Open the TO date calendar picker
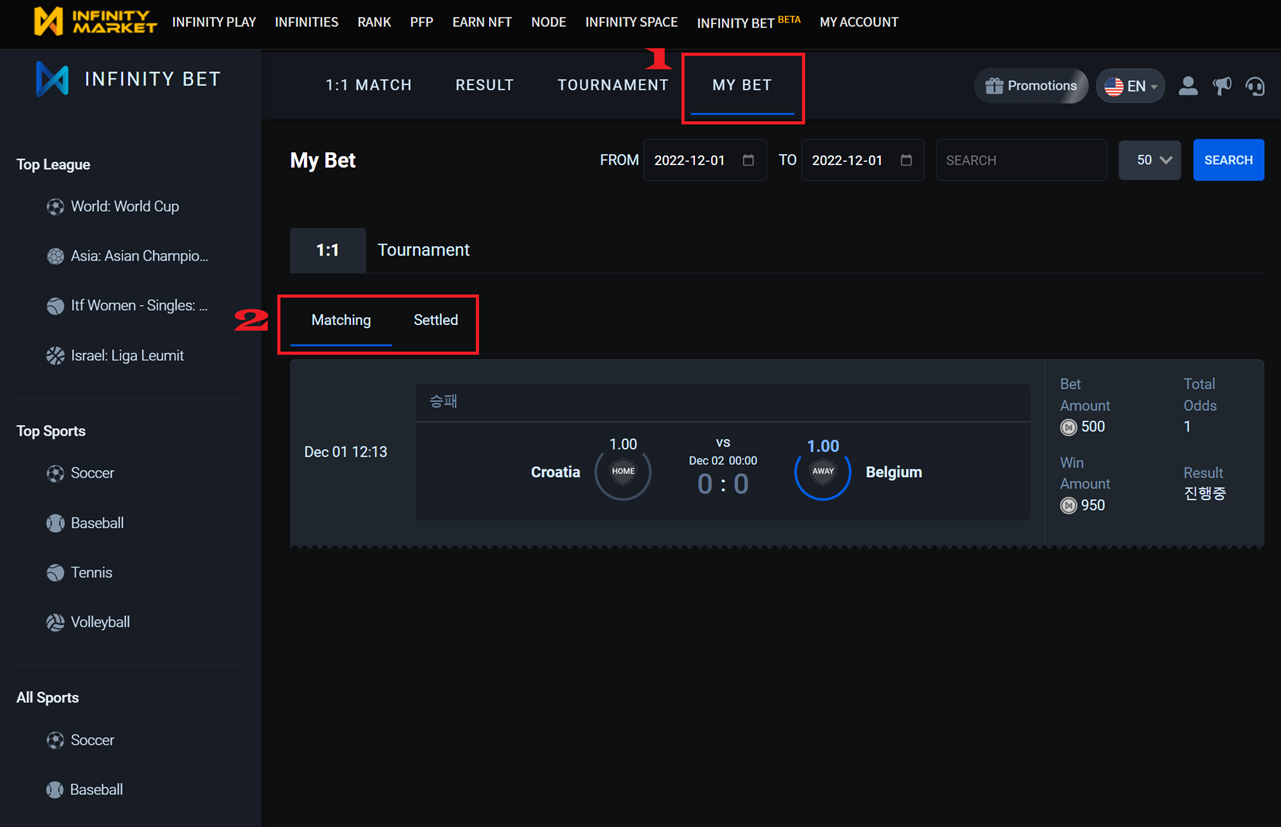This screenshot has width=1281, height=827. [906, 160]
